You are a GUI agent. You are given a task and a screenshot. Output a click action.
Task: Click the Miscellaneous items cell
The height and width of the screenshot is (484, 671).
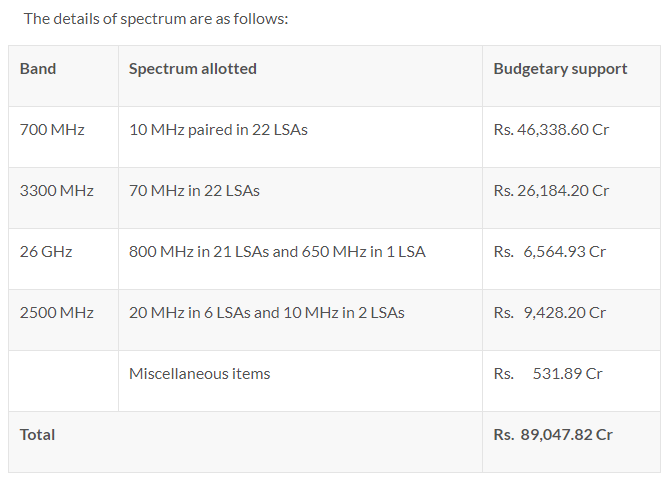300,381
